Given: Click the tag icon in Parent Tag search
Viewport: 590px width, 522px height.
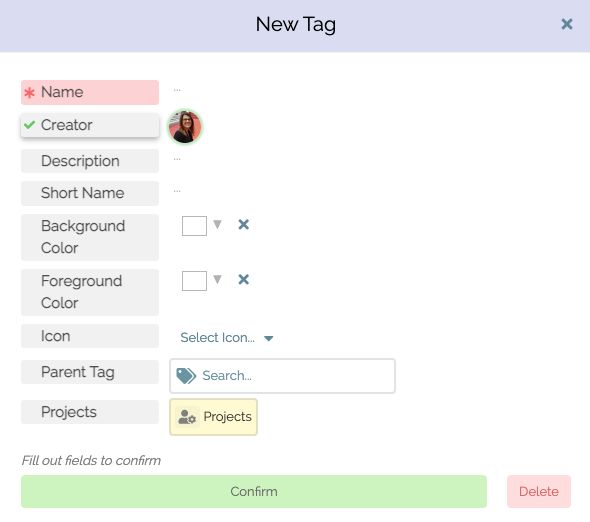Looking at the screenshot, I should pos(186,376).
